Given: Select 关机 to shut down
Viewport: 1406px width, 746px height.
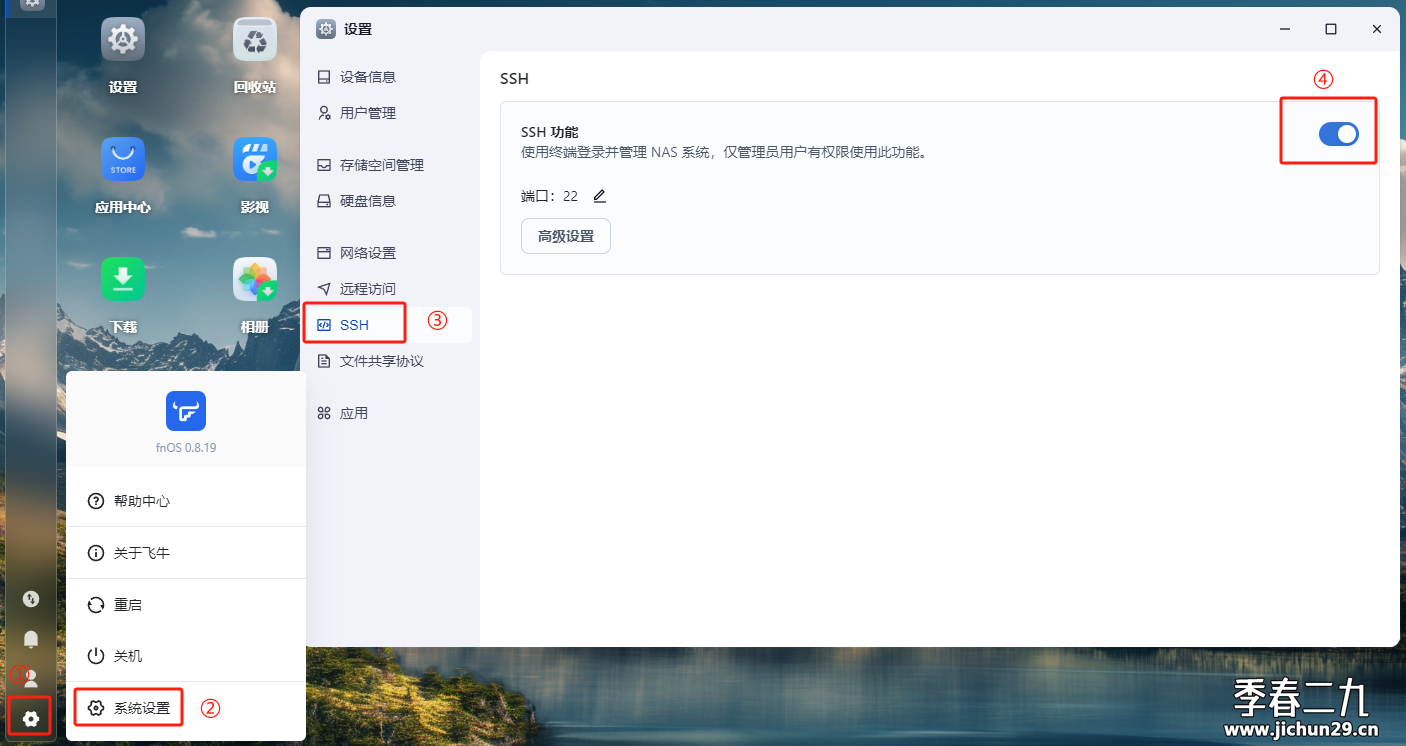Looking at the screenshot, I should pyautogui.click(x=128, y=656).
